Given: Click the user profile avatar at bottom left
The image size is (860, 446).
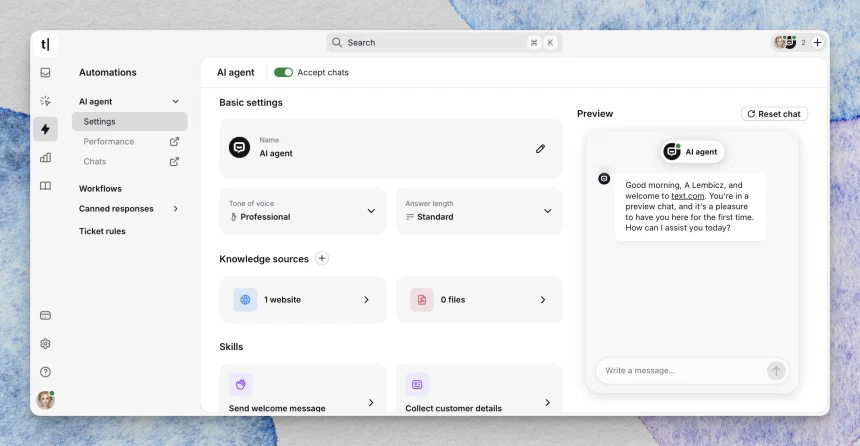Looking at the screenshot, I should pos(45,400).
